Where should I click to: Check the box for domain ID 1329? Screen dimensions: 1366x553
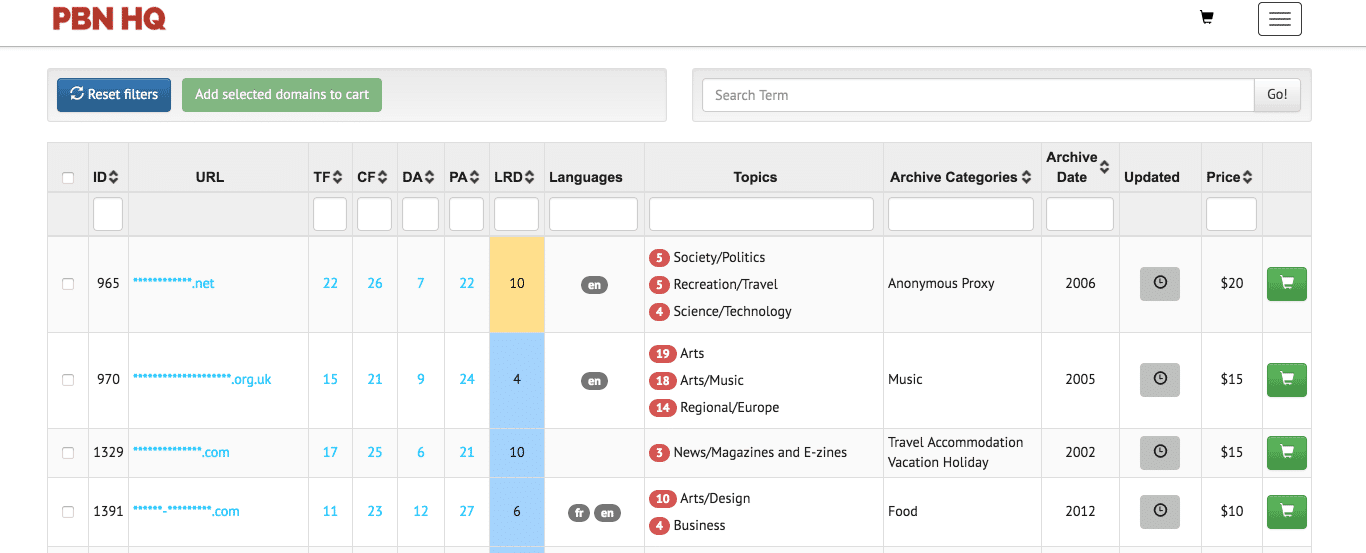tap(68, 453)
